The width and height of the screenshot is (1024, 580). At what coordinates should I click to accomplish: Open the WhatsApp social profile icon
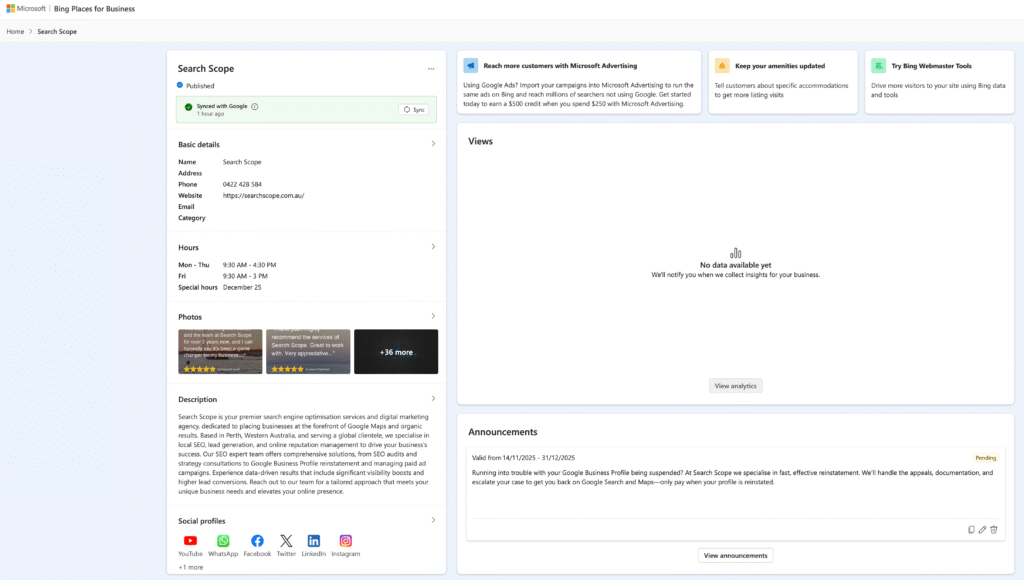pyautogui.click(x=222, y=540)
